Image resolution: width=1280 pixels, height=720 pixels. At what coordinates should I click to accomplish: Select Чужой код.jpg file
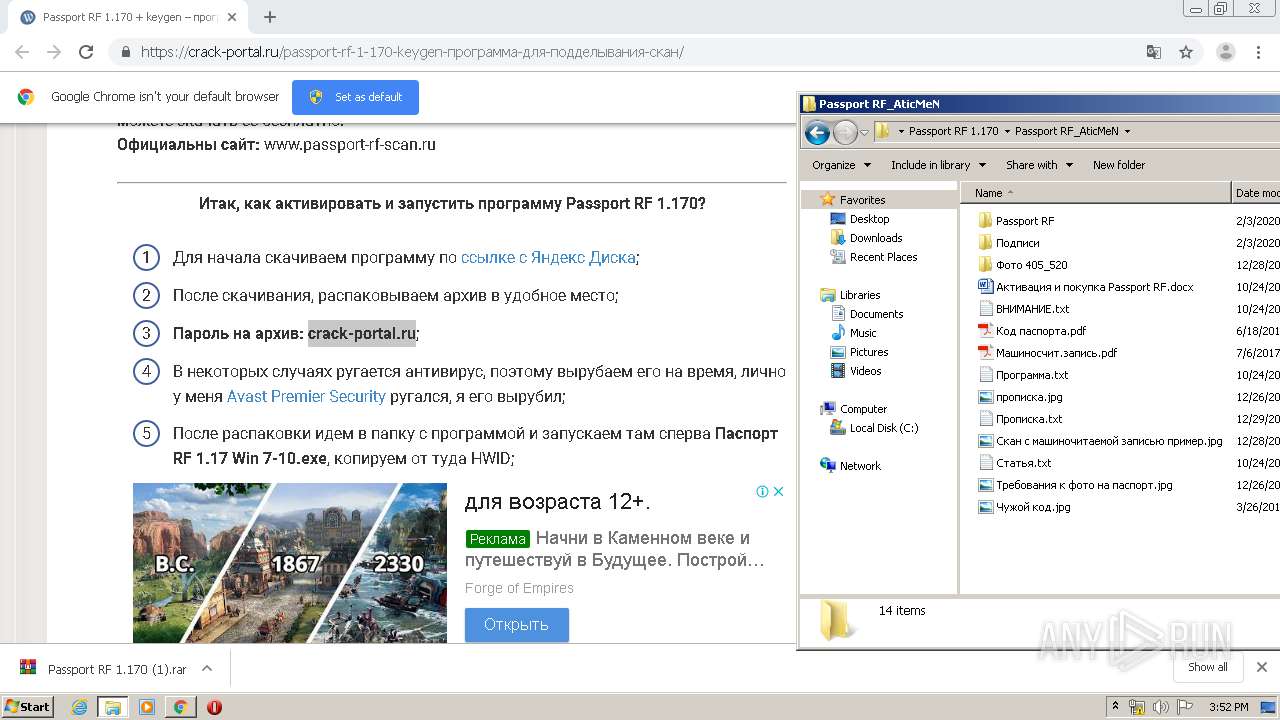point(1033,507)
